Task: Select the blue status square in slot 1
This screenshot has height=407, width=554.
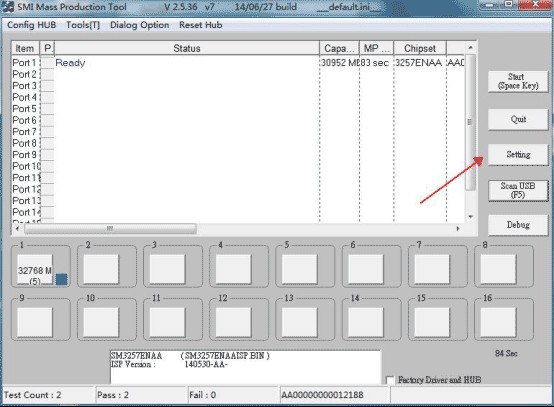Action: (61, 279)
